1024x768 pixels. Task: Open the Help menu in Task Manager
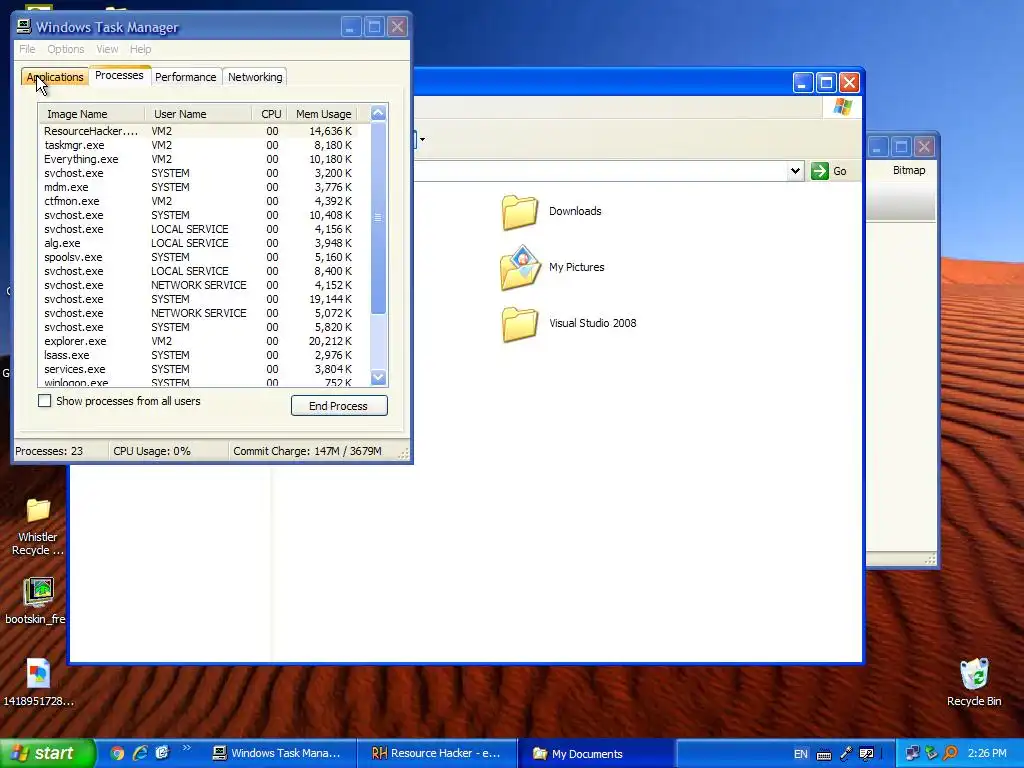point(140,49)
